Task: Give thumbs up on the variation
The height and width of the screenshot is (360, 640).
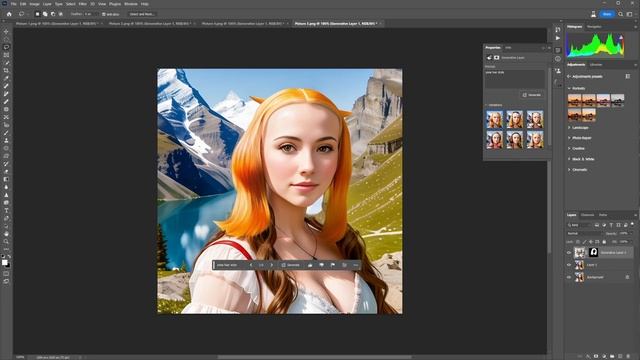Action: click(310, 265)
